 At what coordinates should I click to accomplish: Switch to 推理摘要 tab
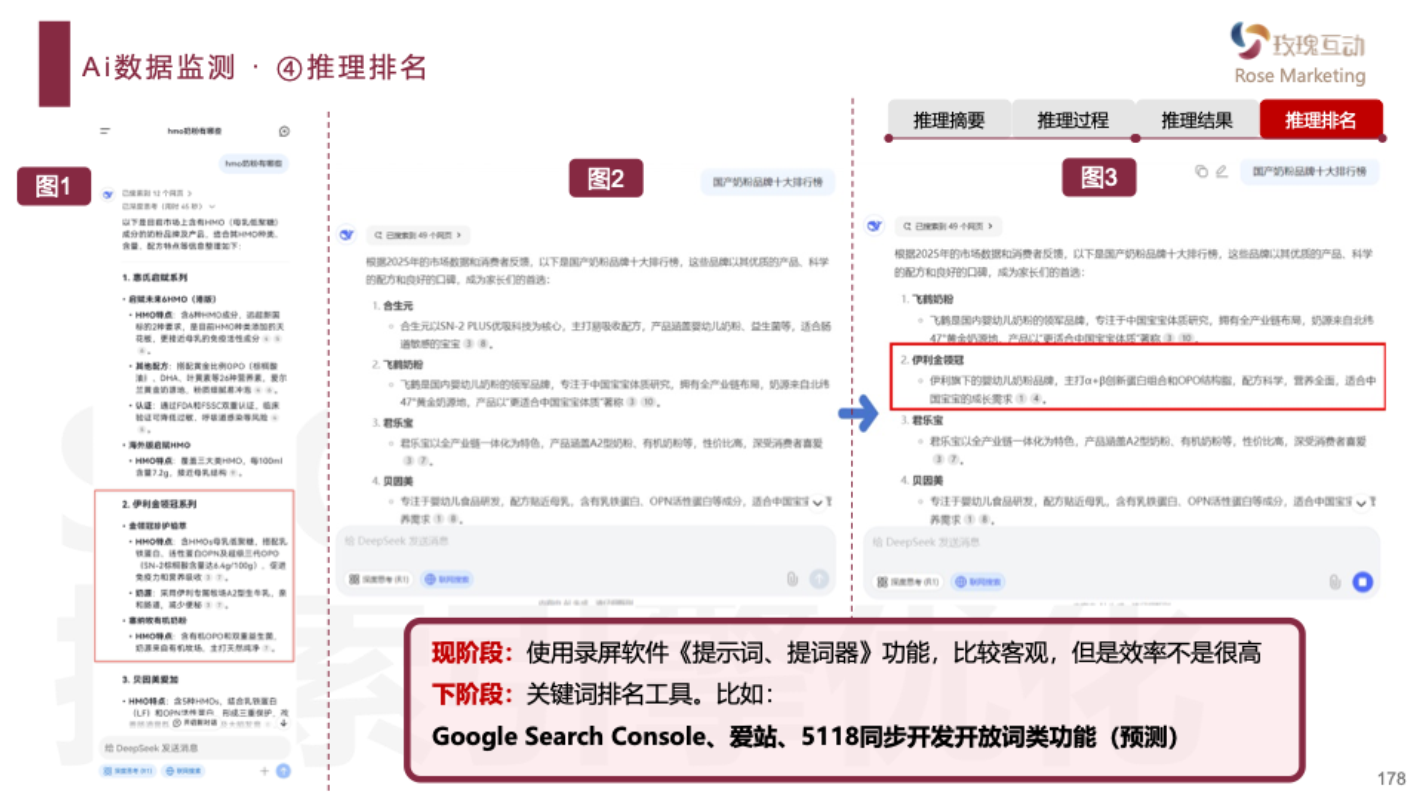point(948,120)
